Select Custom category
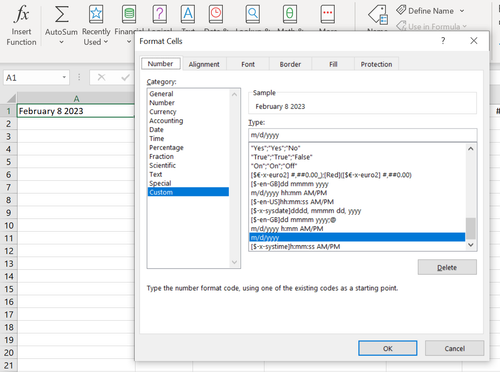 (x=188, y=192)
